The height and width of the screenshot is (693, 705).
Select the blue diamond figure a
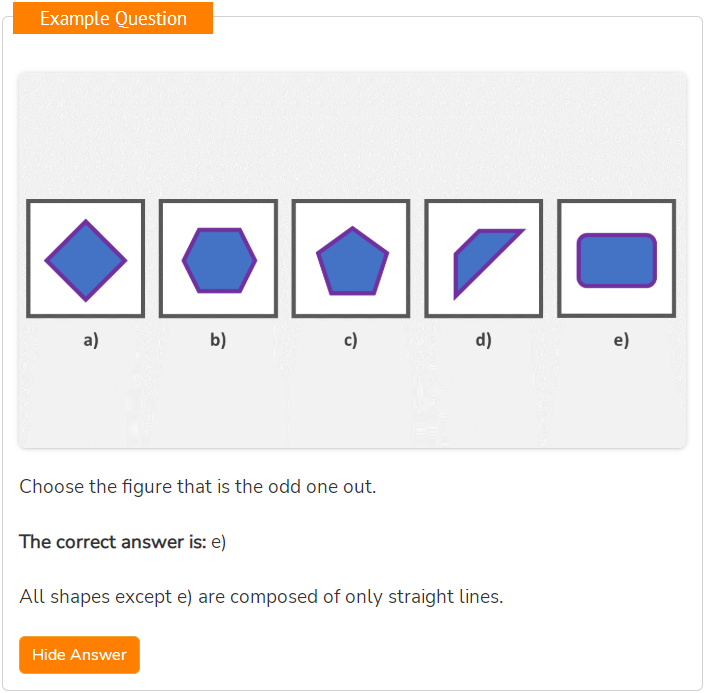[x=85, y=260]
